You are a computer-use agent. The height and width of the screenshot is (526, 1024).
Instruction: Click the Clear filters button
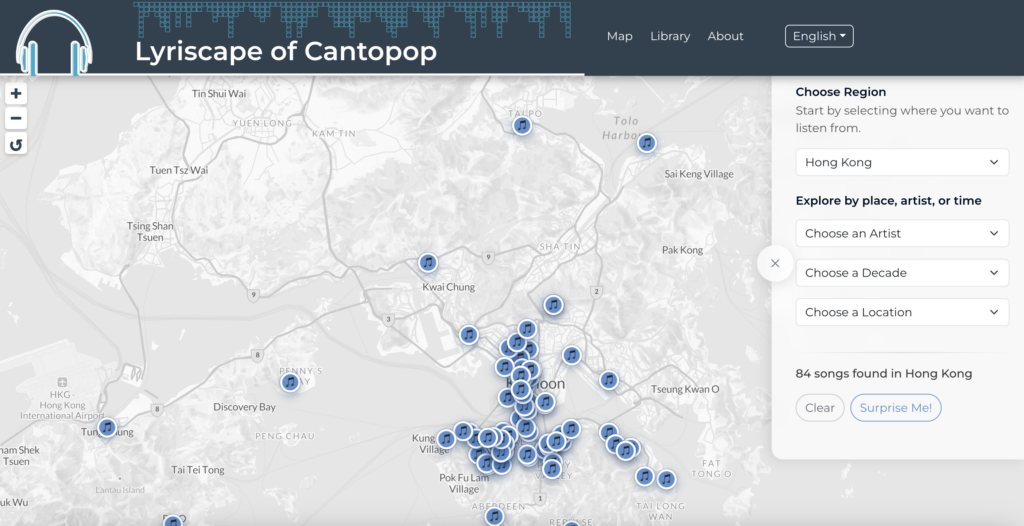click(x=819, y=408)
